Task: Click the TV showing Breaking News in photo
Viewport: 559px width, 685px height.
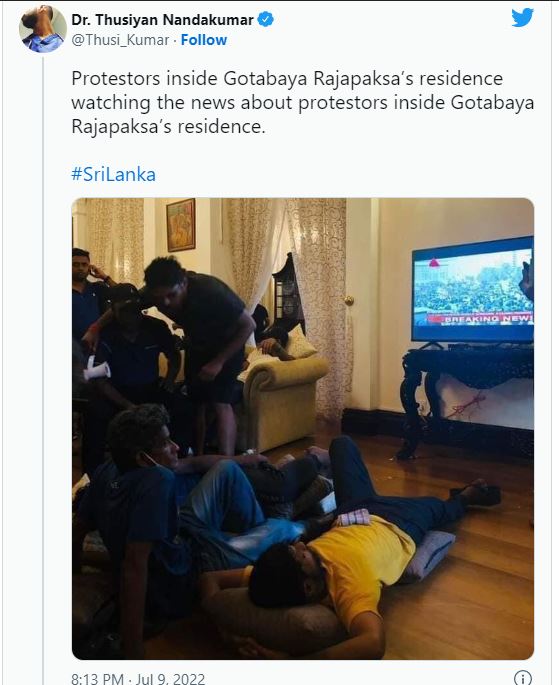Action: point(473,290)
